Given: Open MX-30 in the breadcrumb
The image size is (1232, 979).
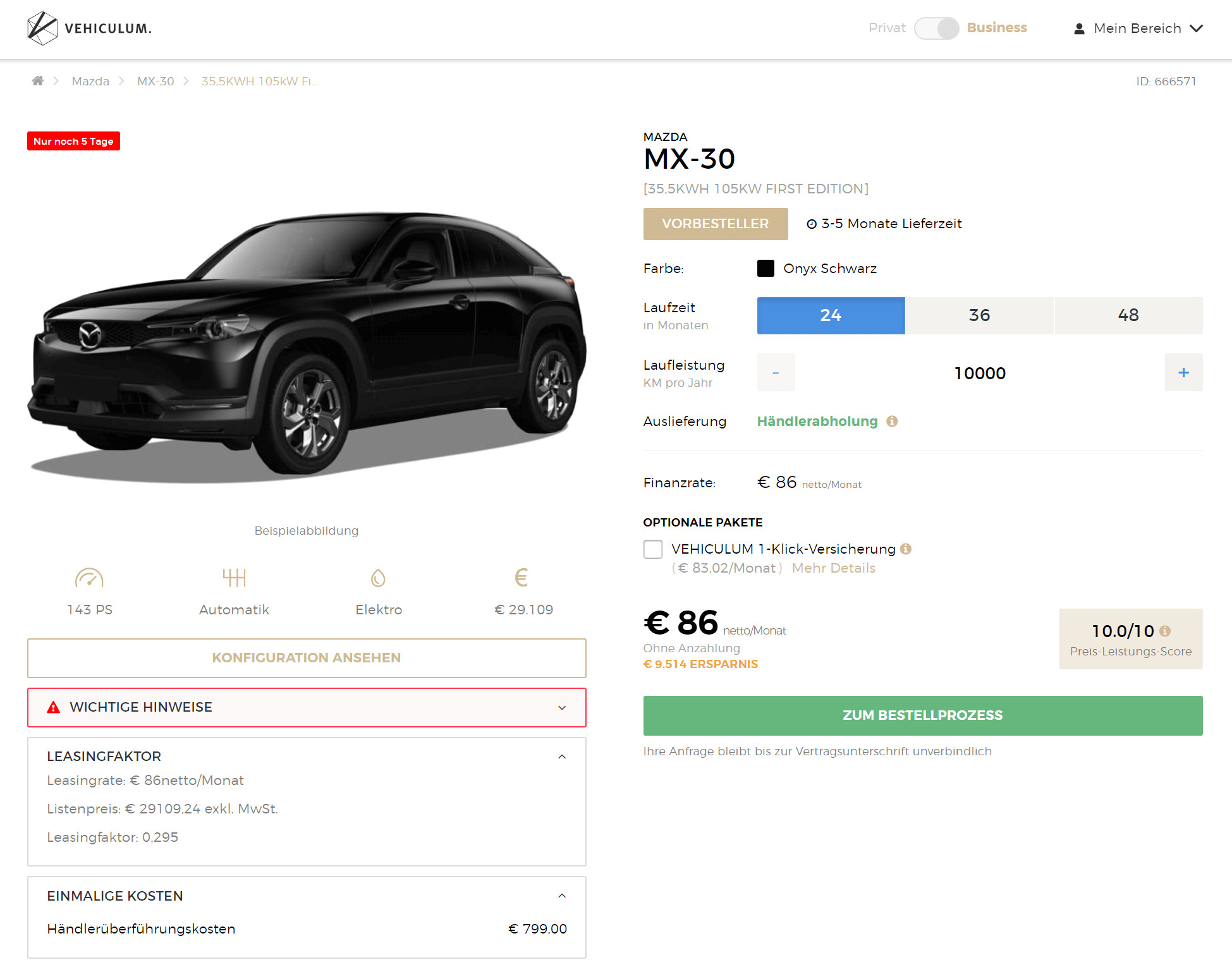Looking at the screenshot, I should (x=156, y=81).
